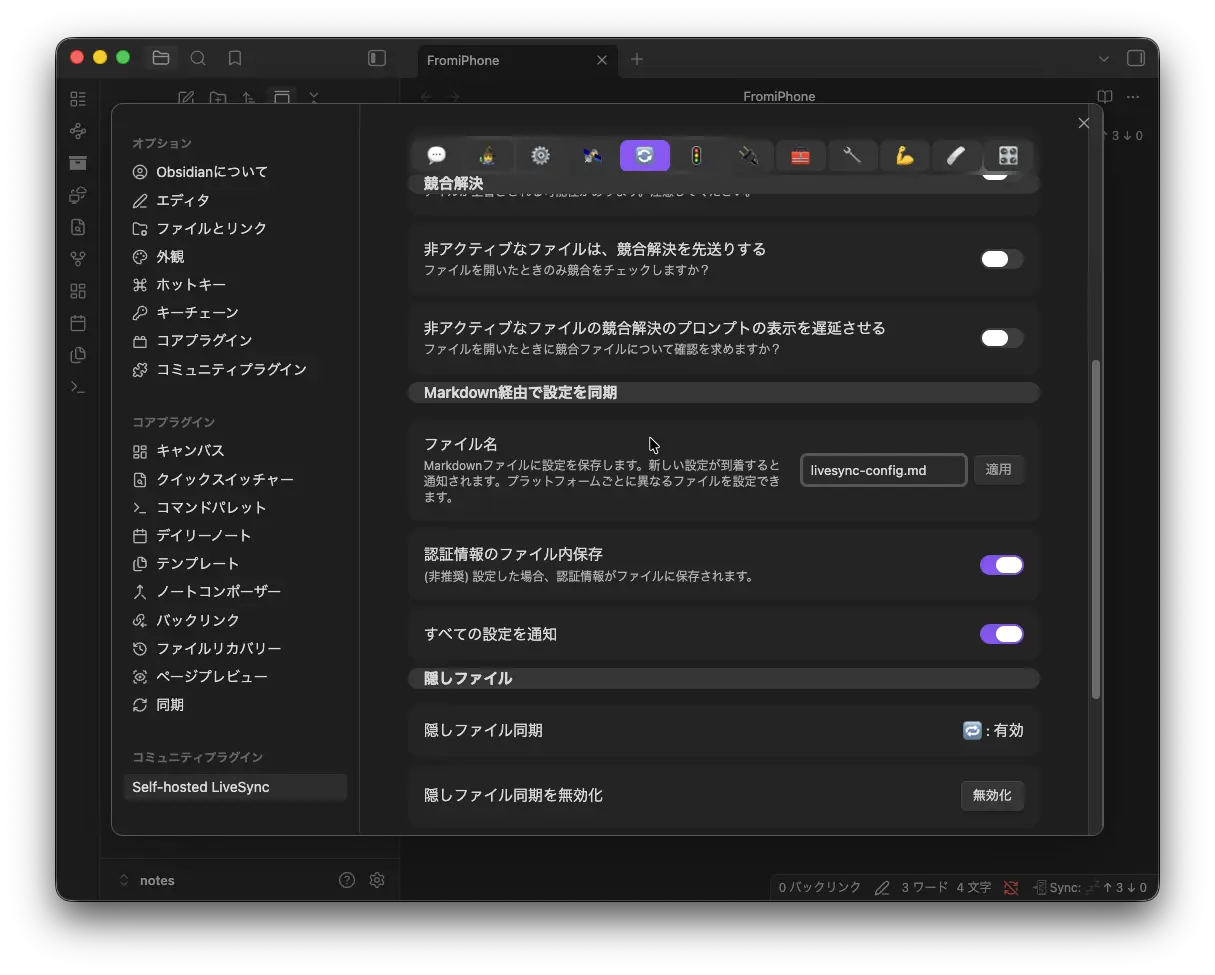This screenshot has height=975, width=1215.
Task: Disable すべての設定を通知 switch
Action: pos(1001,634)
